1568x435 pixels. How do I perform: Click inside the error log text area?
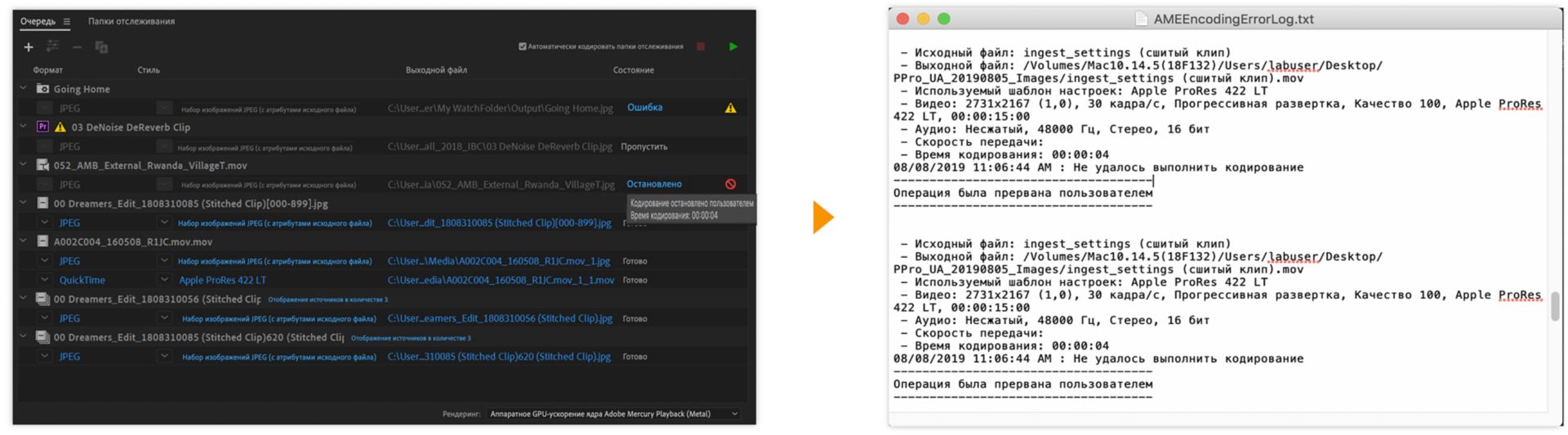click(x=1220, y=220)
